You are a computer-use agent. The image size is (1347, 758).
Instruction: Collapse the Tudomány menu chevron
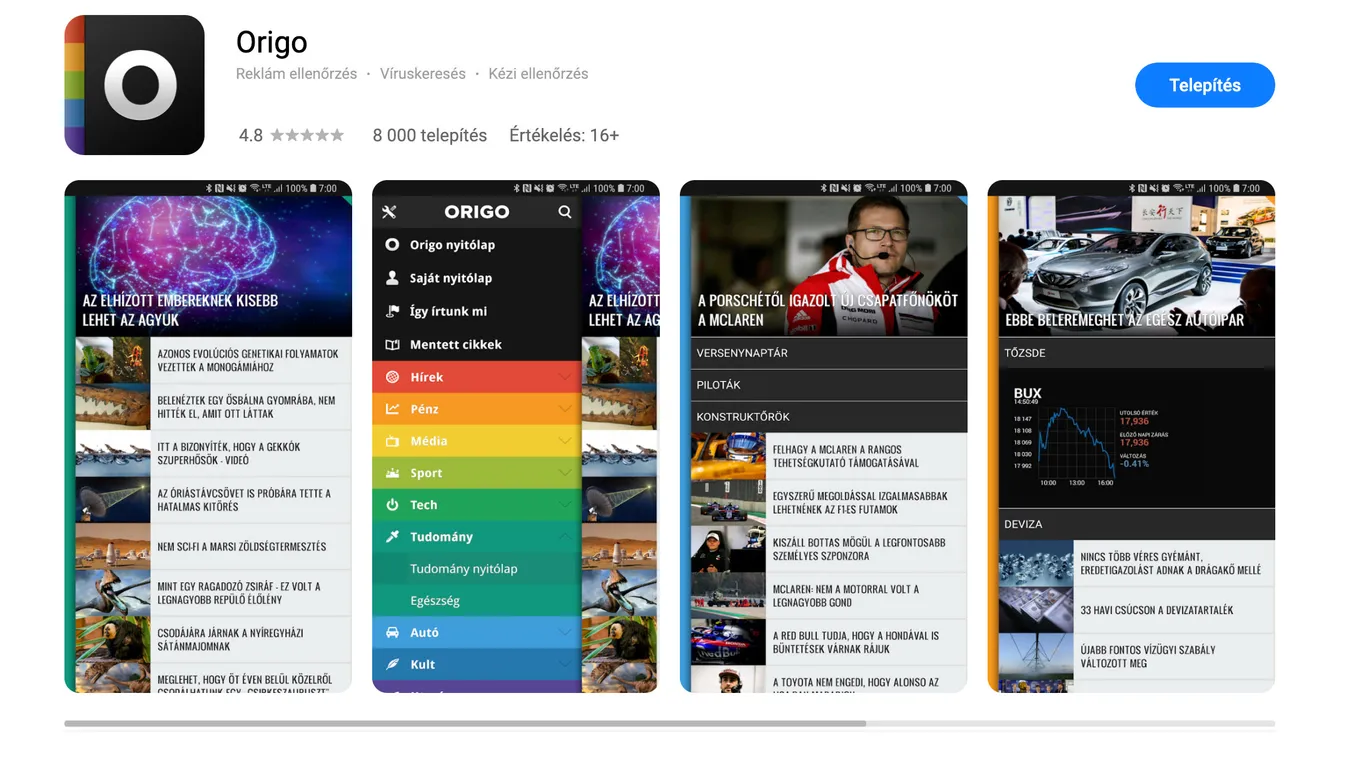pyautogui.click(x=565, y=537)
